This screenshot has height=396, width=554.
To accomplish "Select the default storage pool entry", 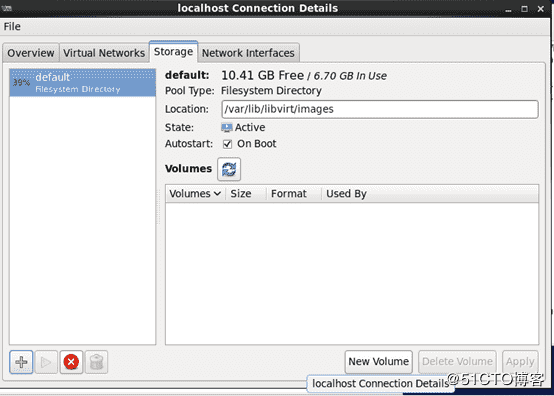I will coord(82,83).
